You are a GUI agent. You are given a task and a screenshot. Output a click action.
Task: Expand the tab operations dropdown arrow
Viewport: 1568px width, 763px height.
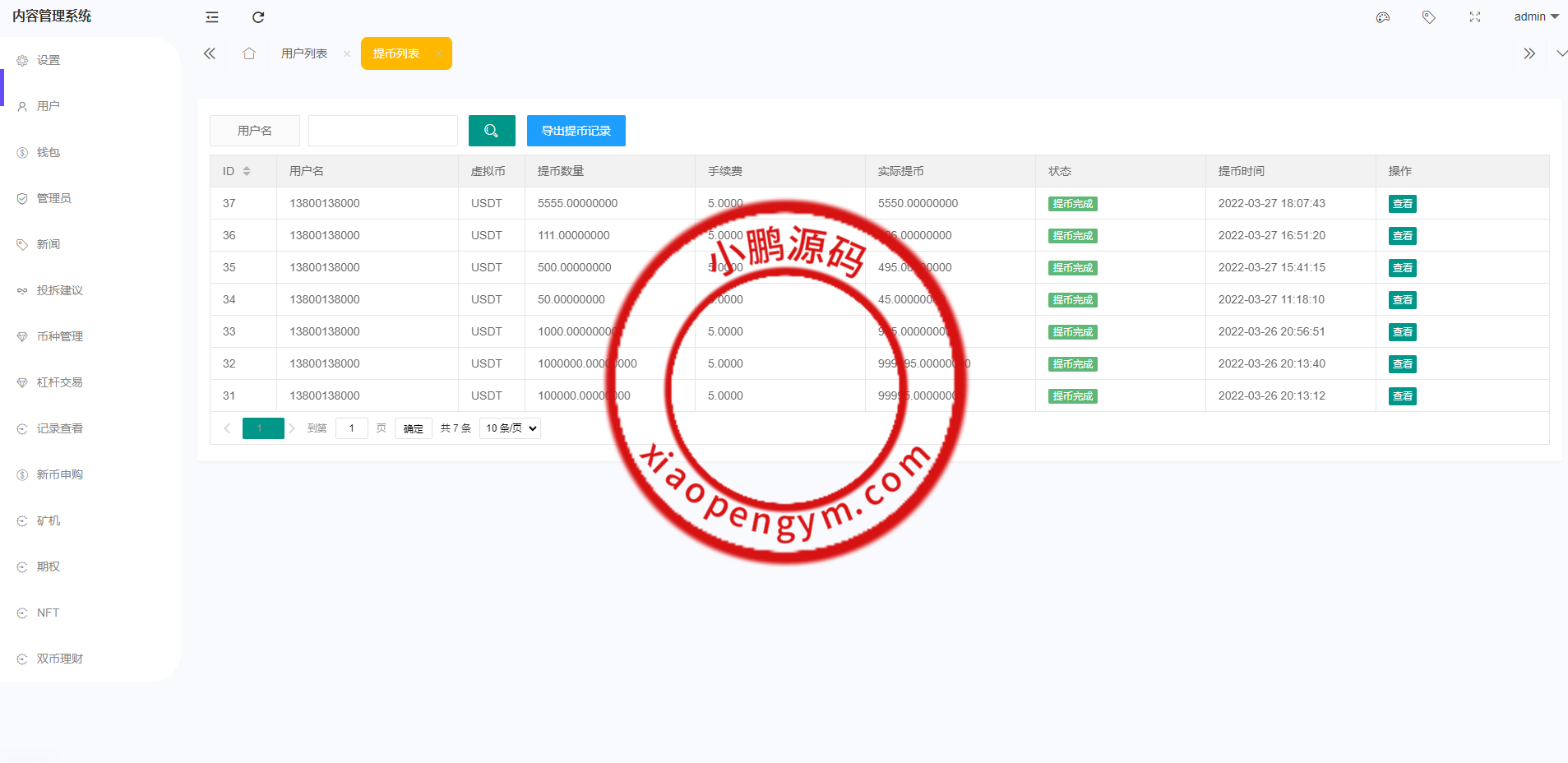click(x=1561, y=53)
